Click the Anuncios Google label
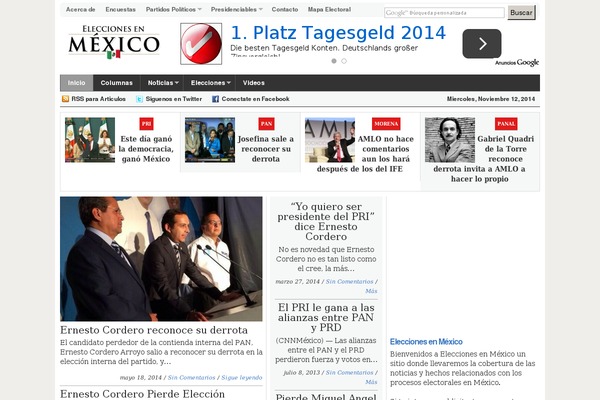Image resolution: width=600 pixels, height=400 pixels. (x=517, y=63)
